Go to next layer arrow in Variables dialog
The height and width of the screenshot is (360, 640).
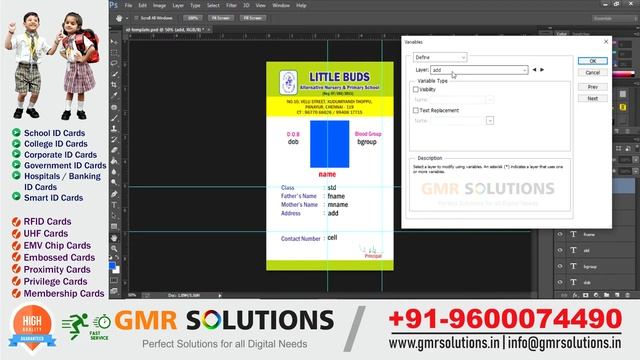(x=542, y=70)
